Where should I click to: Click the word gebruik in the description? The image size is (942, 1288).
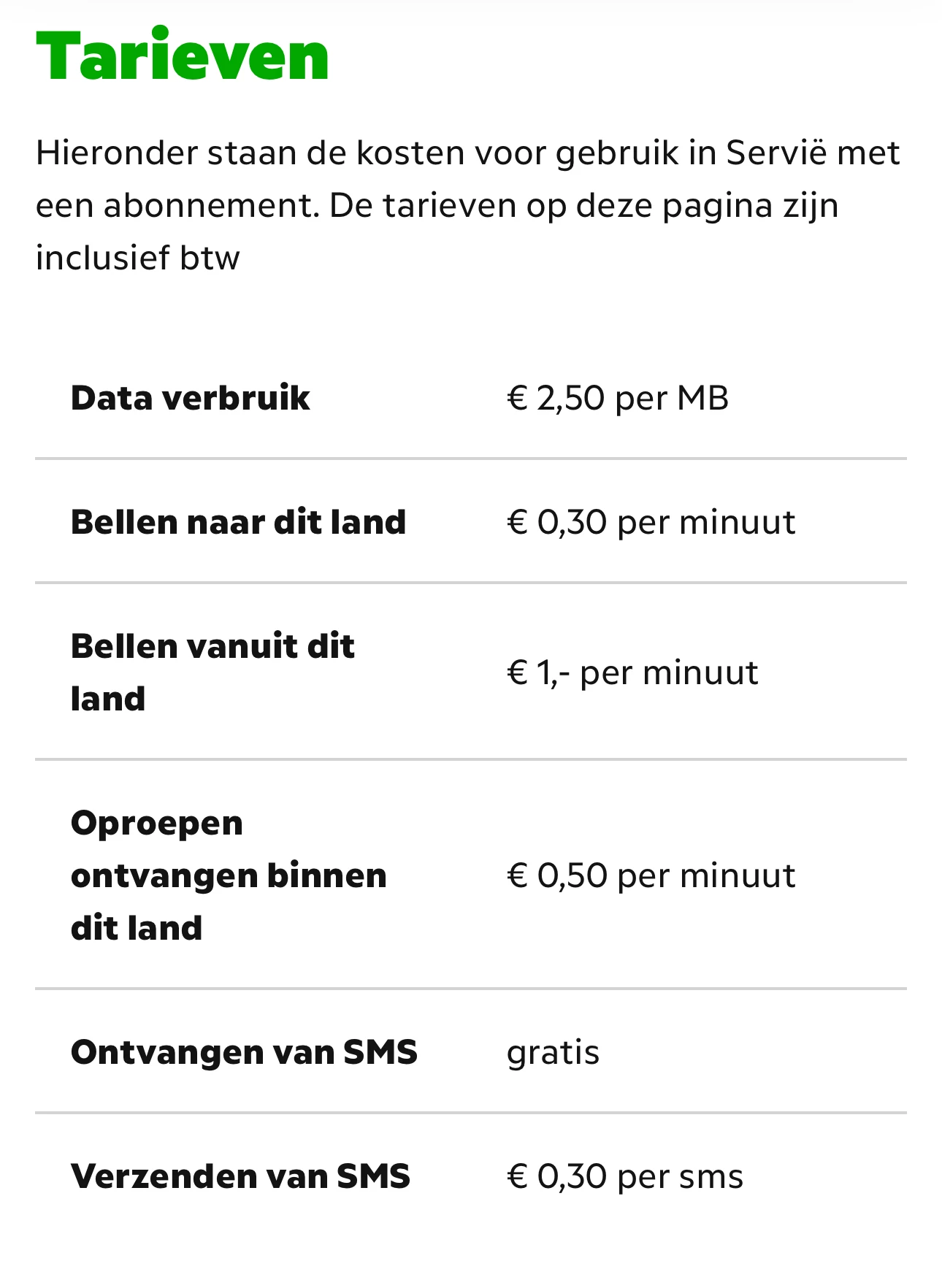(617, 153)
